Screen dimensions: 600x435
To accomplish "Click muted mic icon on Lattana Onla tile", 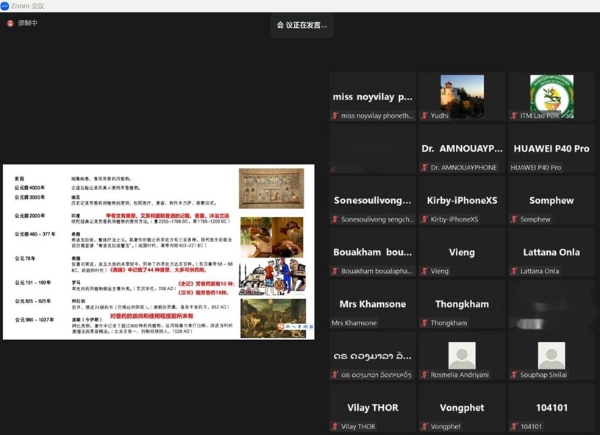I will [x=514, y=271].
